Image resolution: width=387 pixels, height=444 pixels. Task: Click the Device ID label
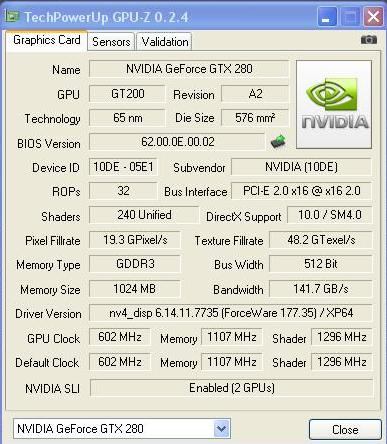point(56,168)
